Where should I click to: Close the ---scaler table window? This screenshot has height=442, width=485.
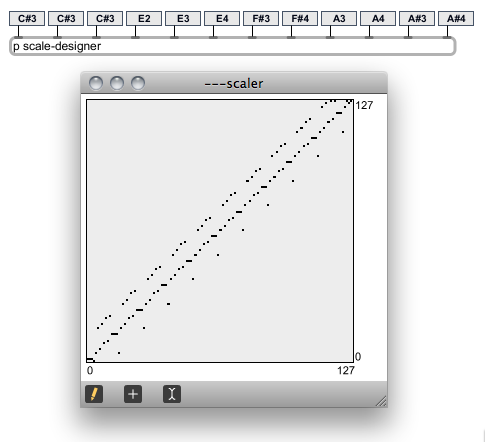pos(96,83)
